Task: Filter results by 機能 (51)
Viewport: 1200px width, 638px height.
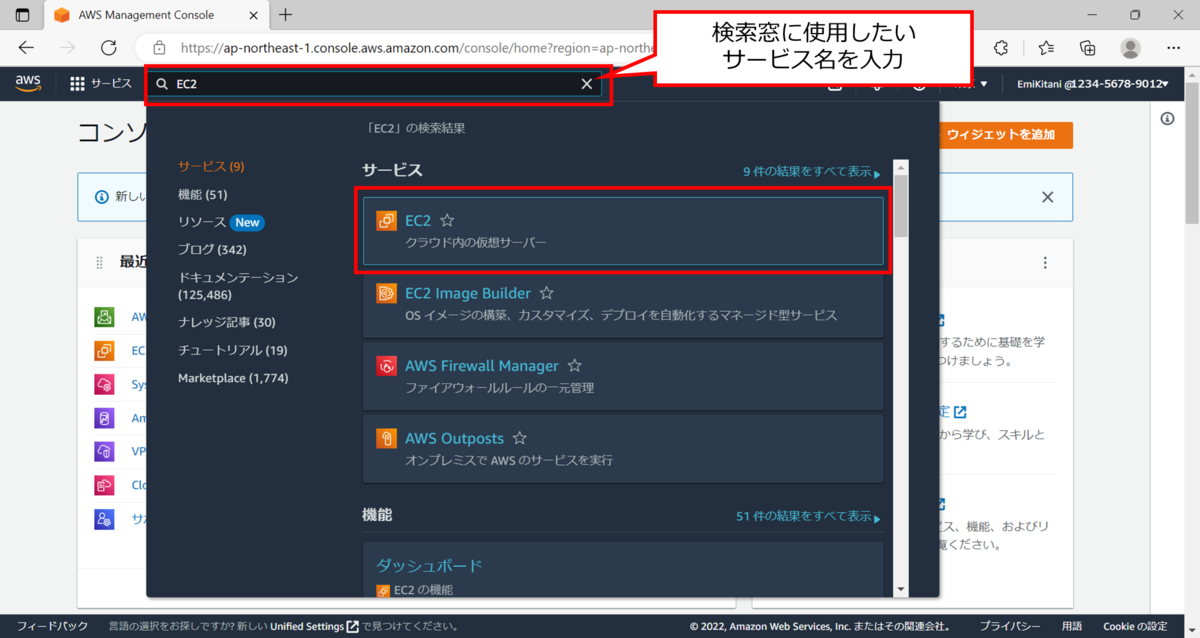Action: [202, 194]
